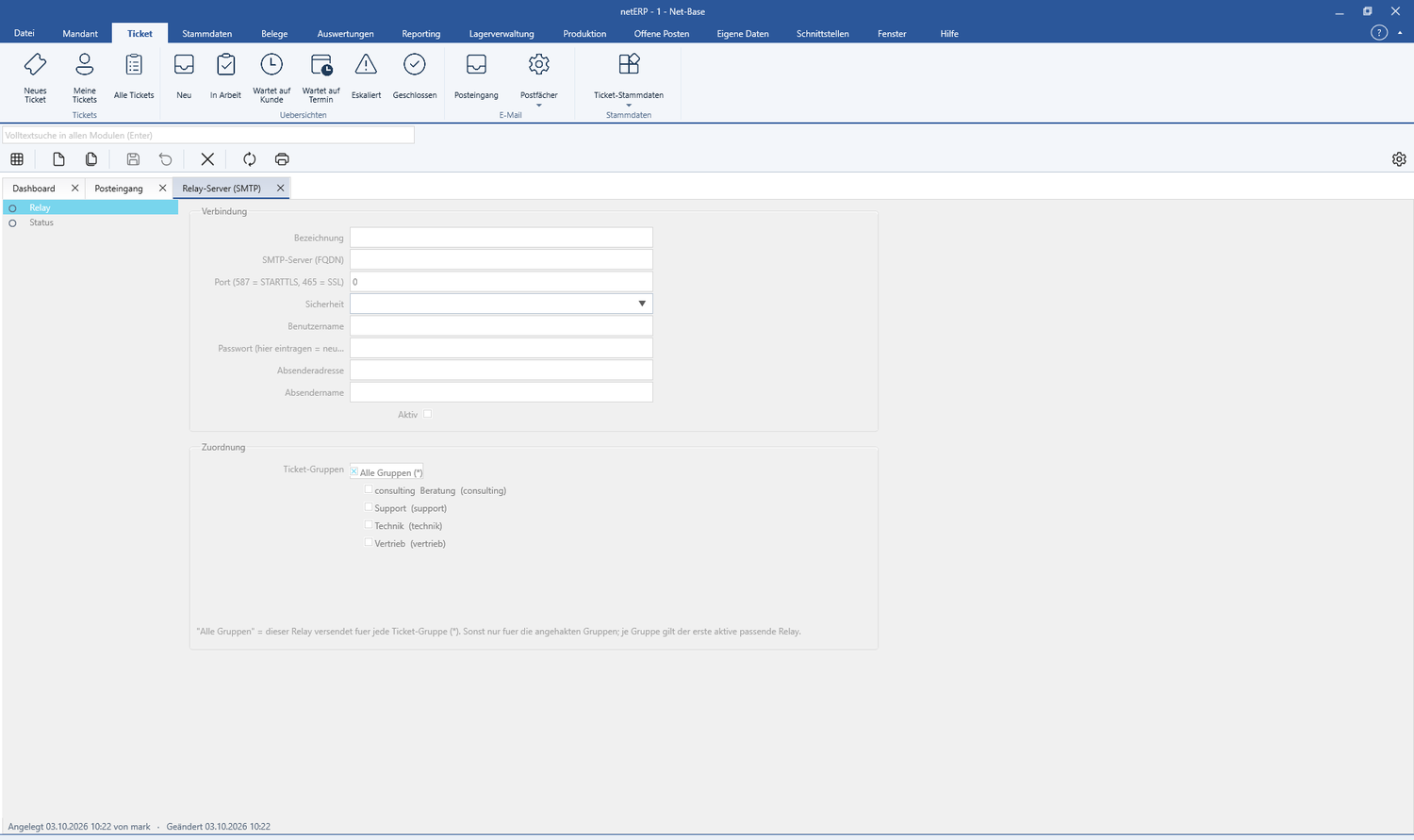Open the Stammdaten ribbon tab
1414x840 pixels.
(x=206, y=34)
